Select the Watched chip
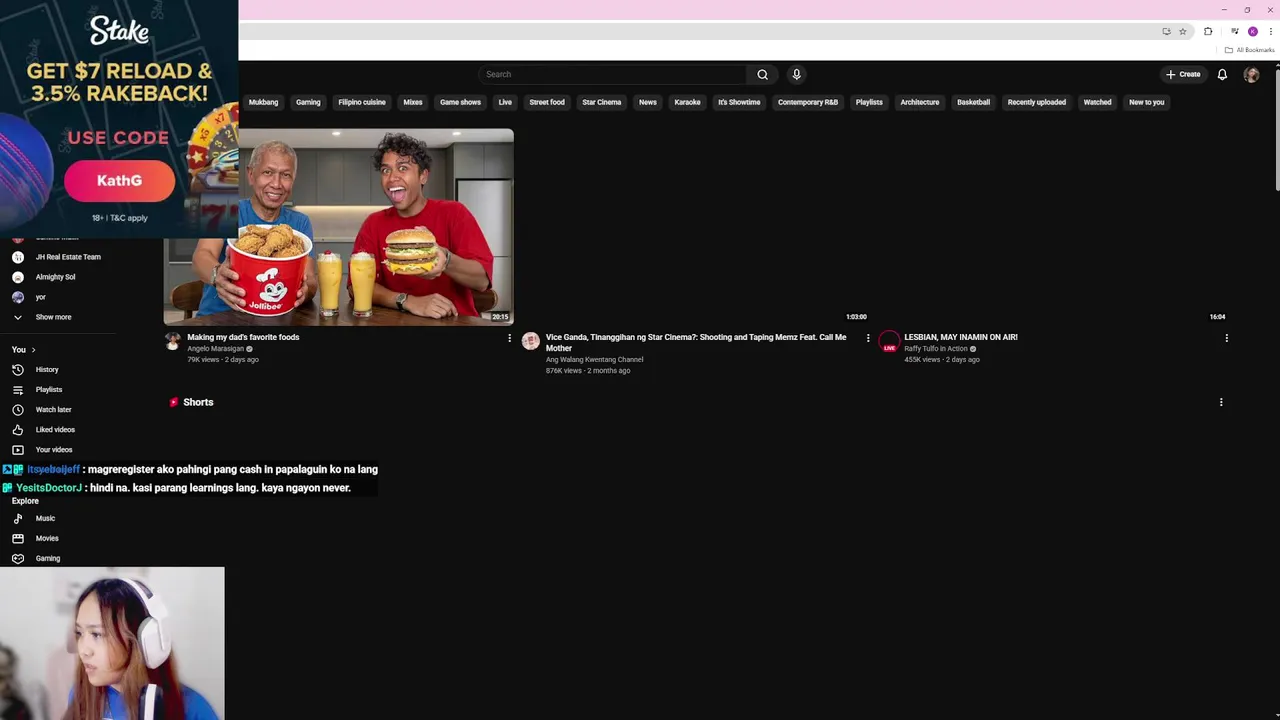 (1097, 102)
